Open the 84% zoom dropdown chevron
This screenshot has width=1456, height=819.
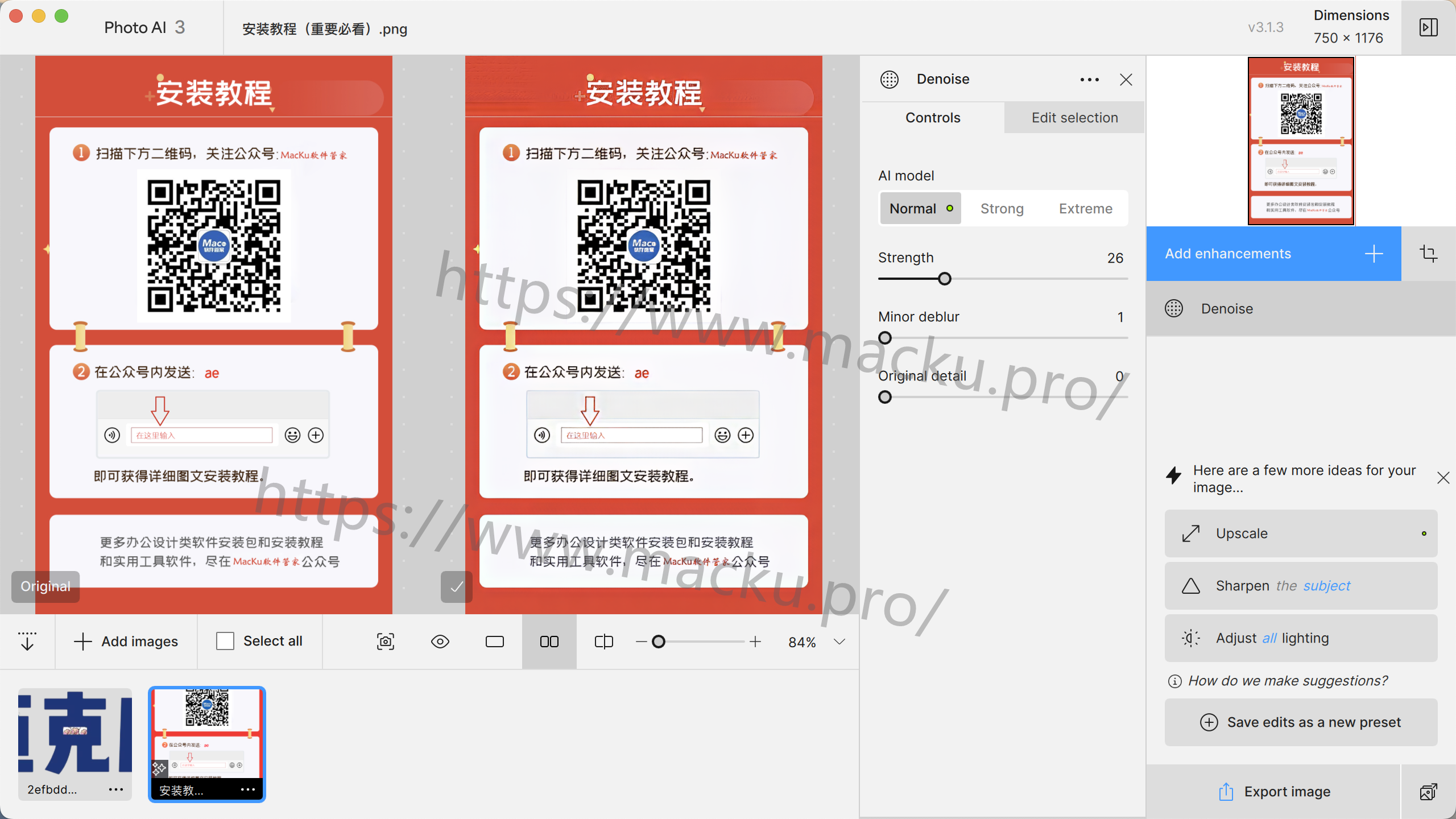click(x=839, y=642)
